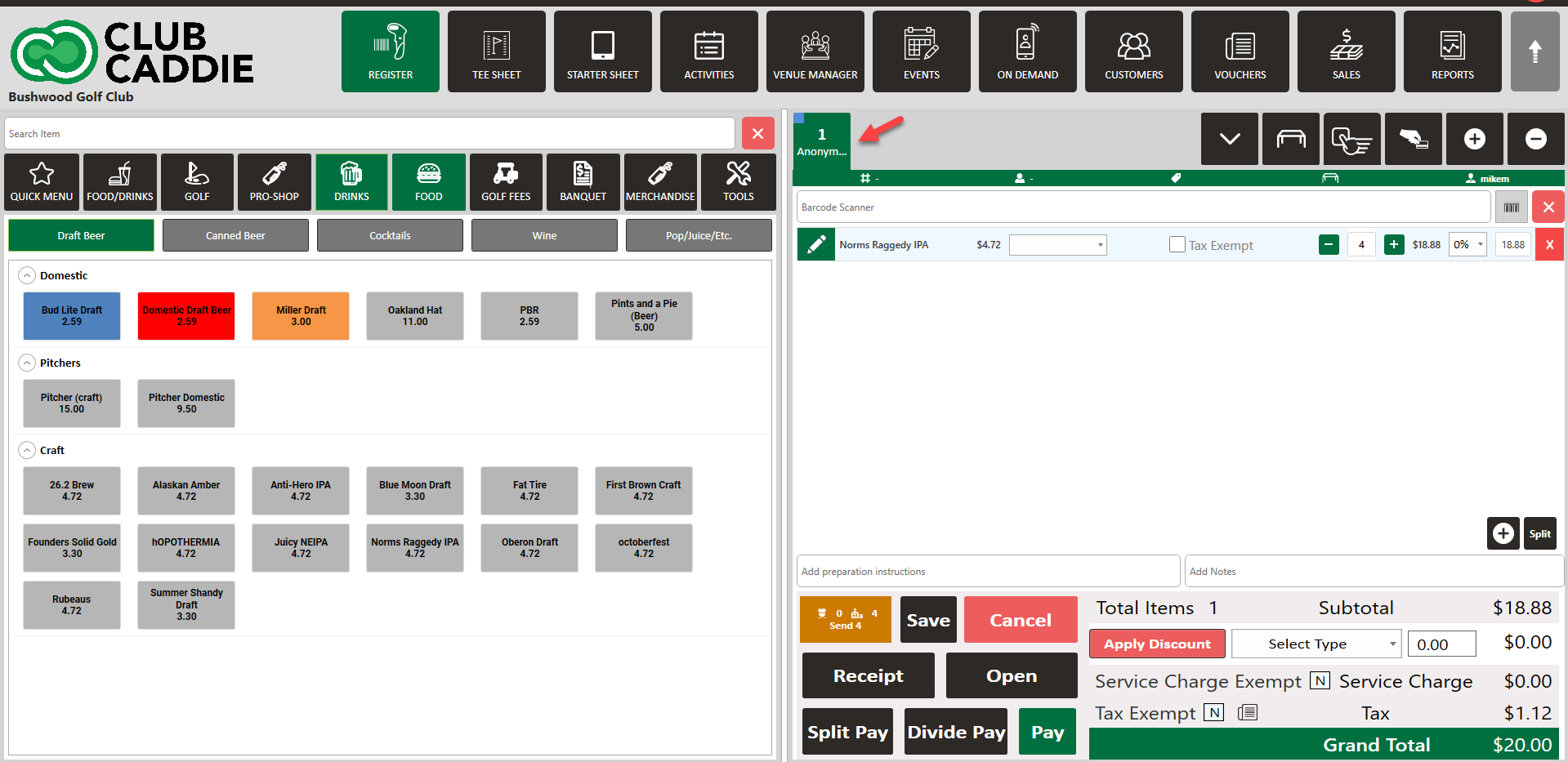Click the barcode scanner icon button
The height and width of the screenshot is (762, 1568).
point(1511,207)
